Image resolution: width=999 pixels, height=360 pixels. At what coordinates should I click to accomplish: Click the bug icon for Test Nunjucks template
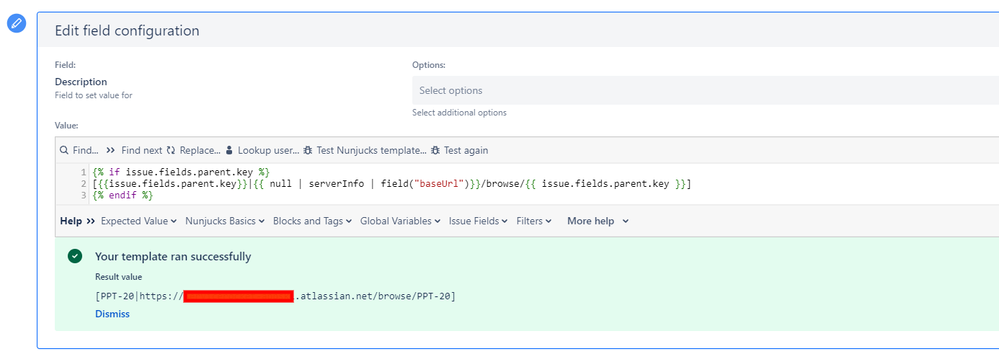pyautogui.click(x=308, y=150)
